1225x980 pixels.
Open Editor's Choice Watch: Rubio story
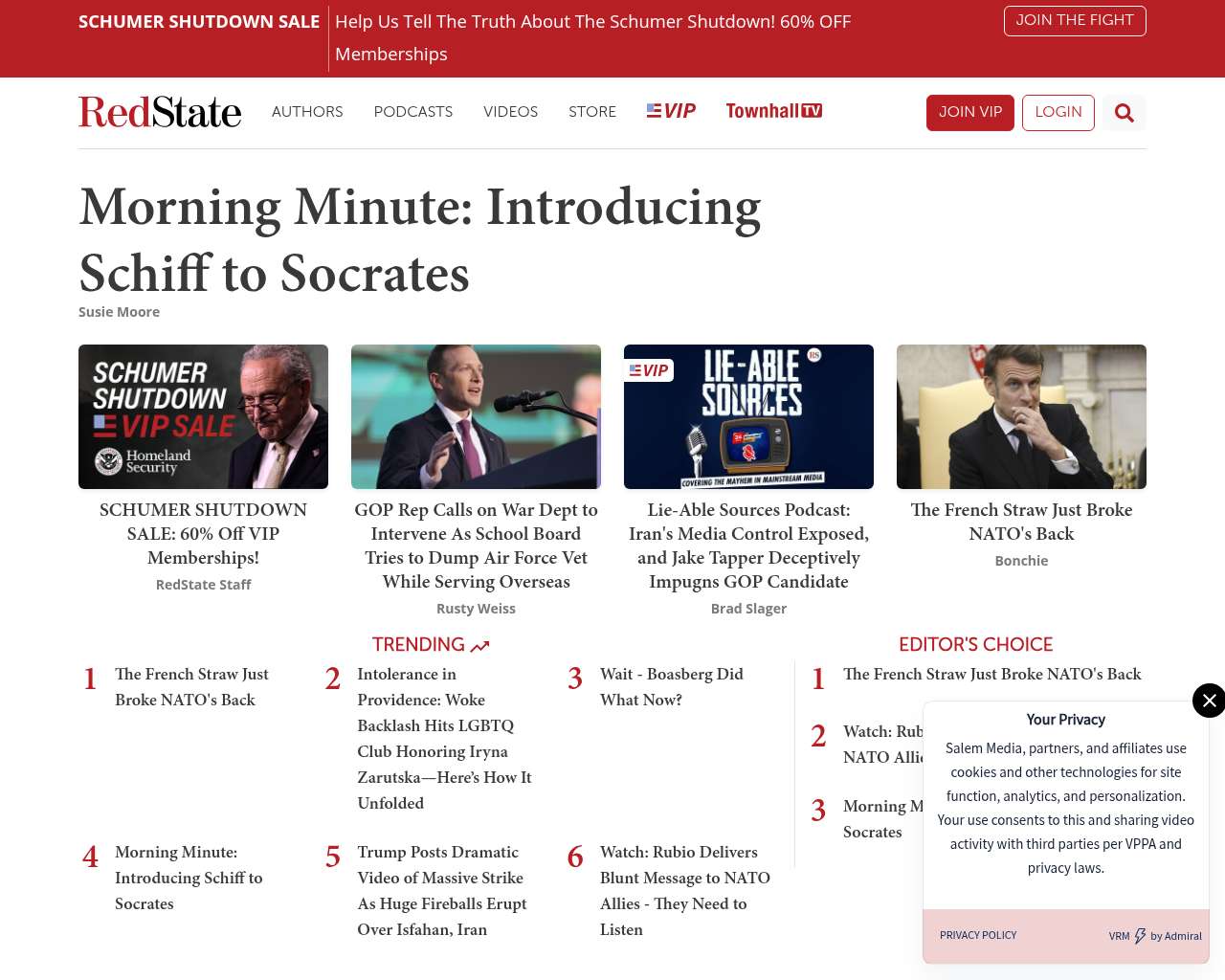coord(882,745)
